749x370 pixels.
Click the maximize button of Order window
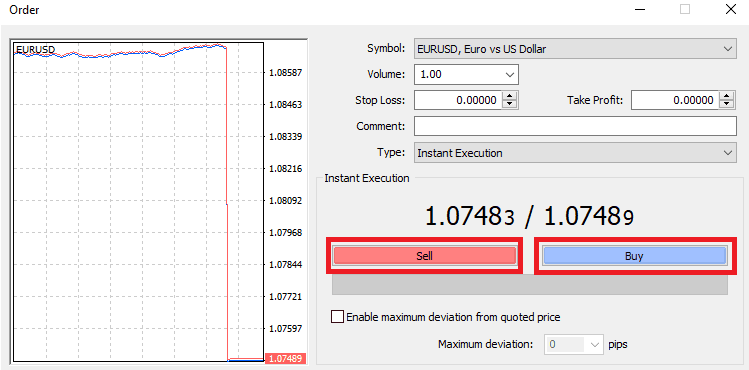pyautogui.click(x=685, y=9)
